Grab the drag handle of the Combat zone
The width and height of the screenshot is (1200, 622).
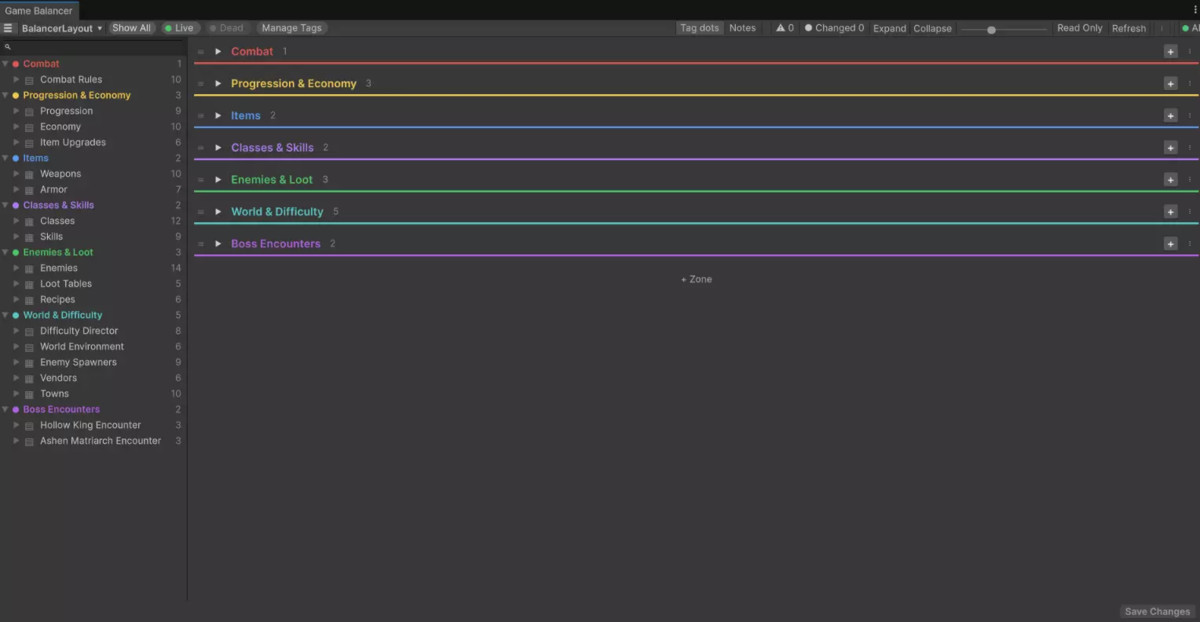click(201, 51)
